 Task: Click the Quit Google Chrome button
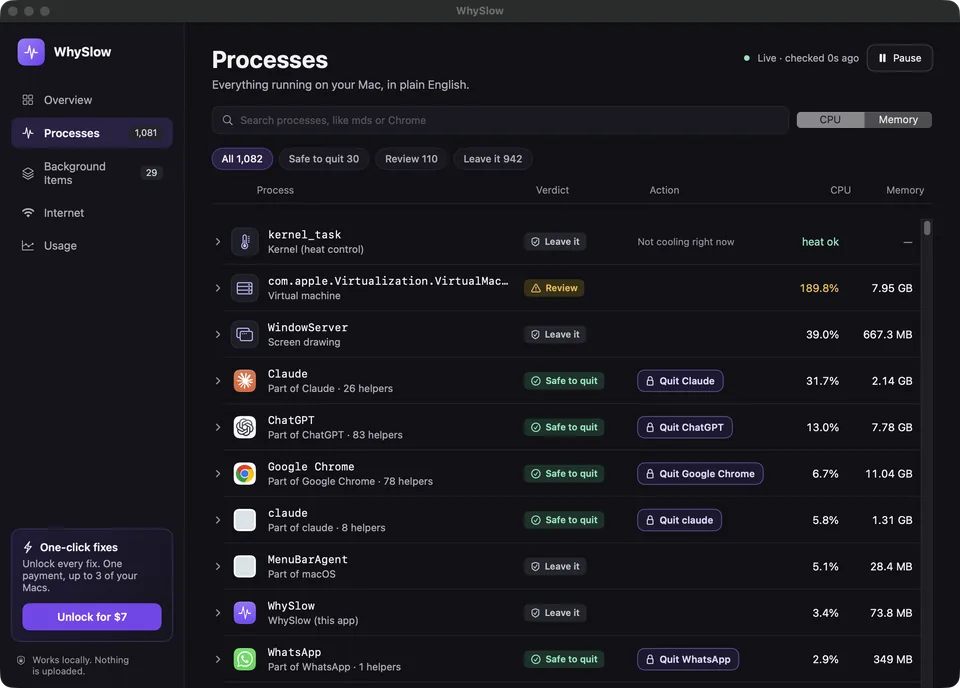(x=700, y=474)
